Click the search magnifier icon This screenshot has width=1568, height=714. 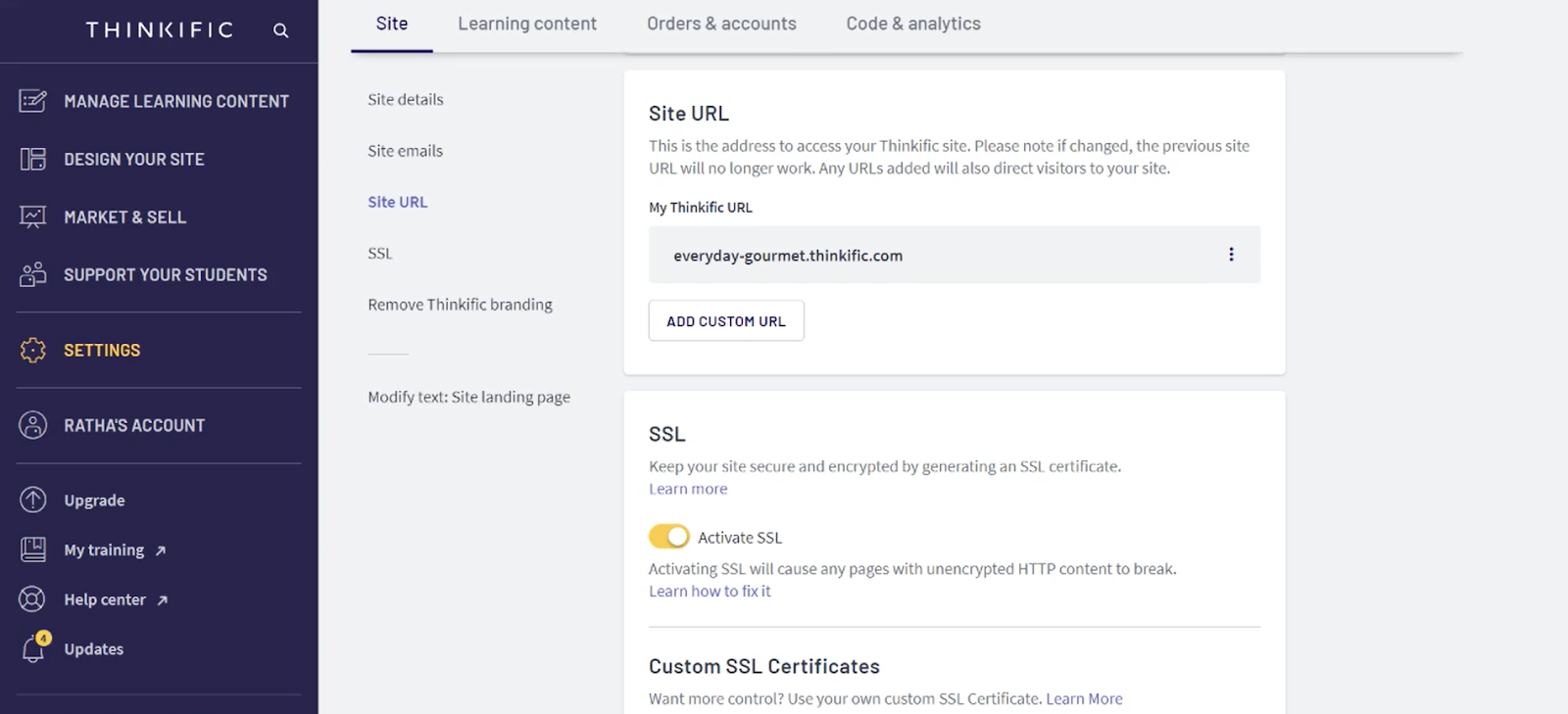pos(280,30)
